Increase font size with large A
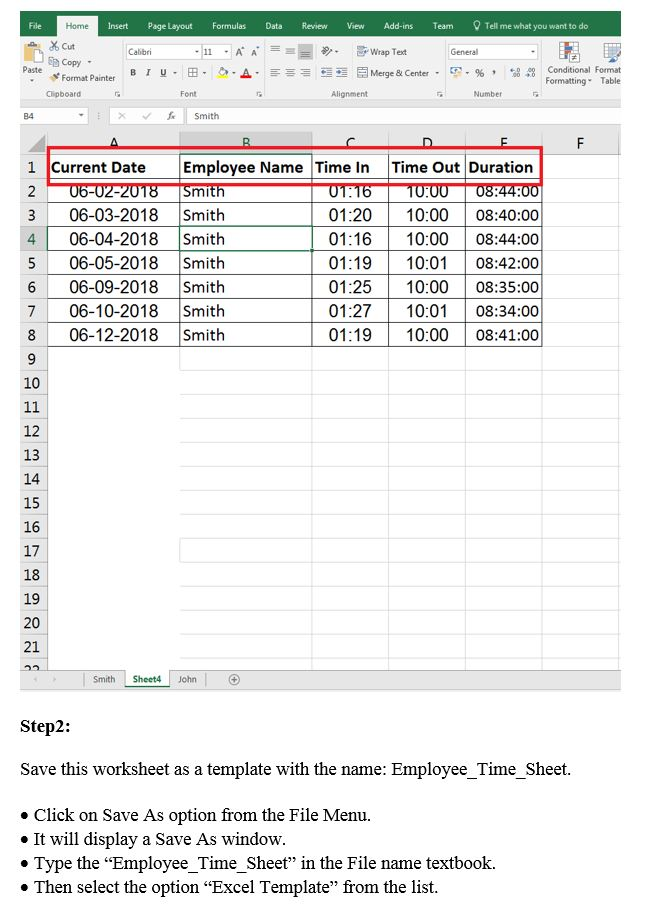Viewport: 655px width, 913px height. [239, 52]
